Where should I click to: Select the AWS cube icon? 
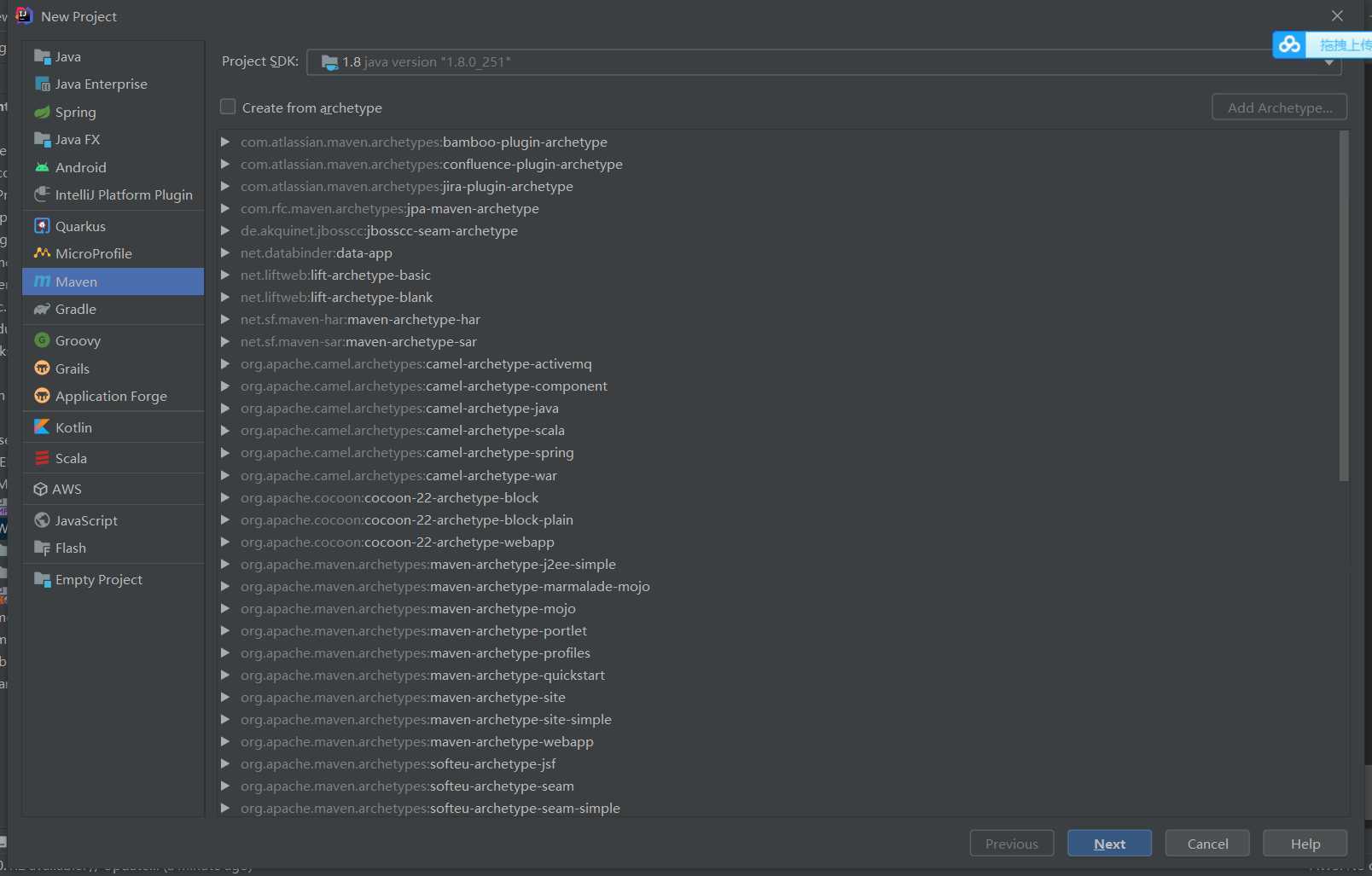coord(40,489)
